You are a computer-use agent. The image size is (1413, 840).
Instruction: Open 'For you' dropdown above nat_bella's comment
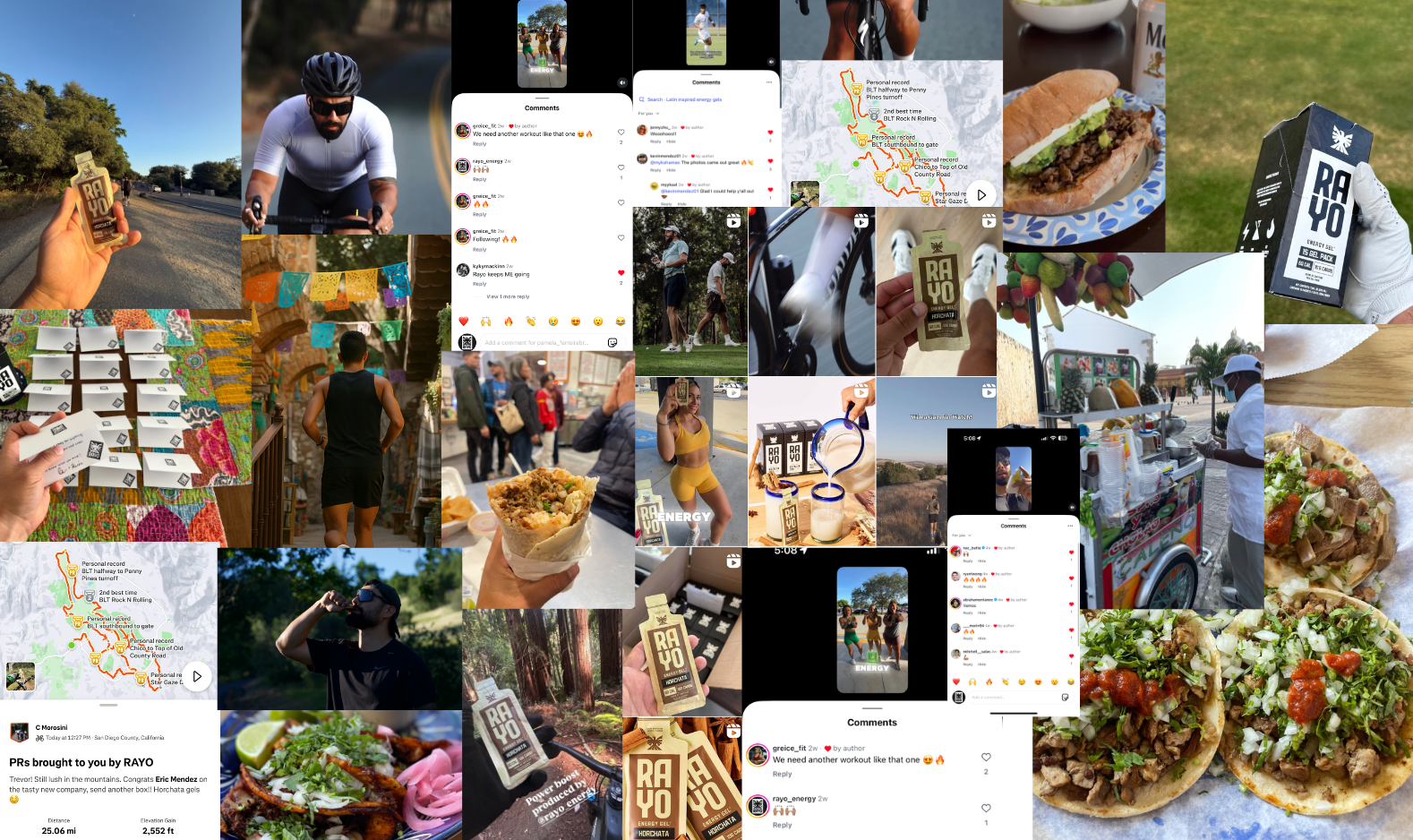pyautogui.click(x=961, y=536)
